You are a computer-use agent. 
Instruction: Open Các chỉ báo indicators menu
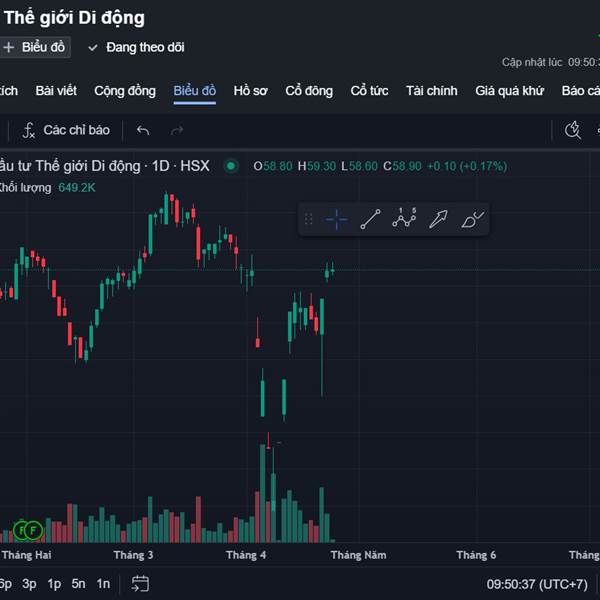[x=66, y=130]
